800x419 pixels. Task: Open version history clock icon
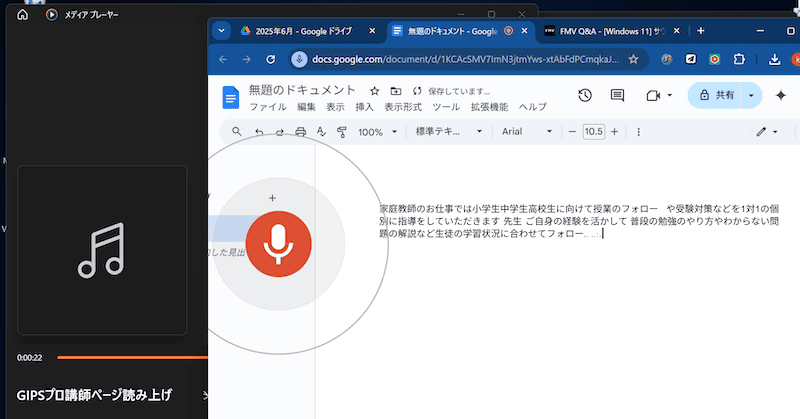pos(585,95)
